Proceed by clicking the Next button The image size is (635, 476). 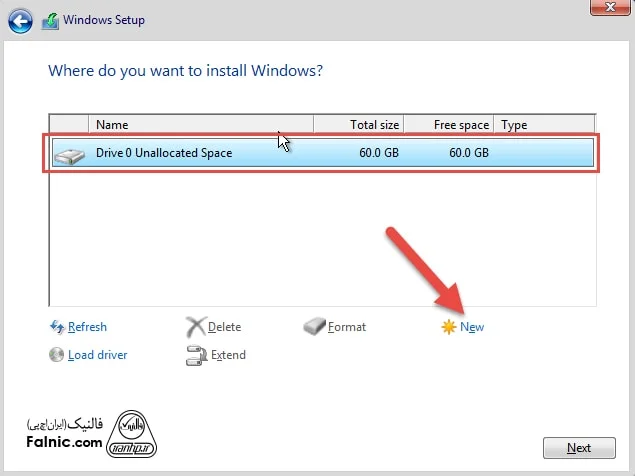point(578,448)
